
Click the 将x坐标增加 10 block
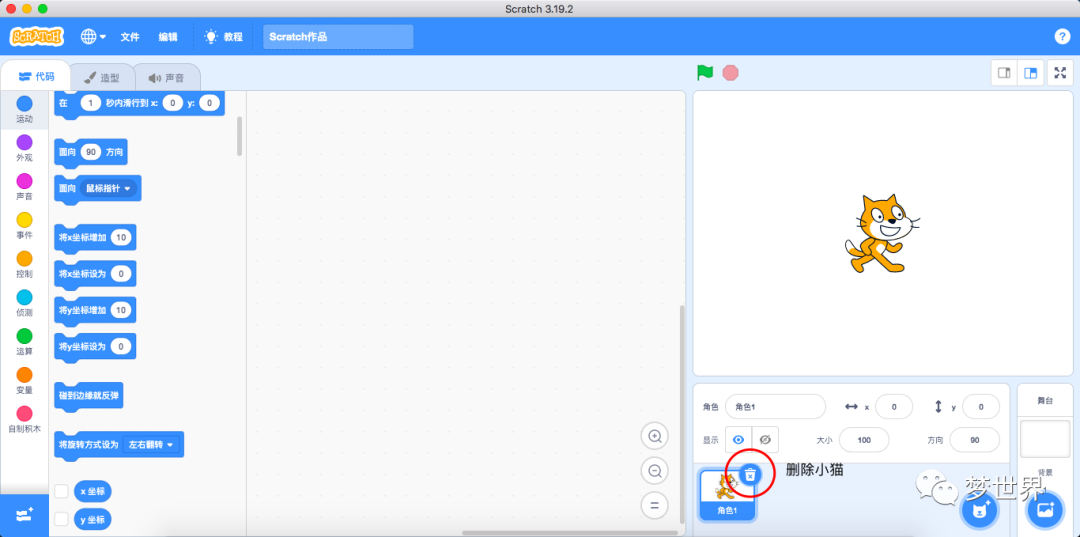point(95,238)
